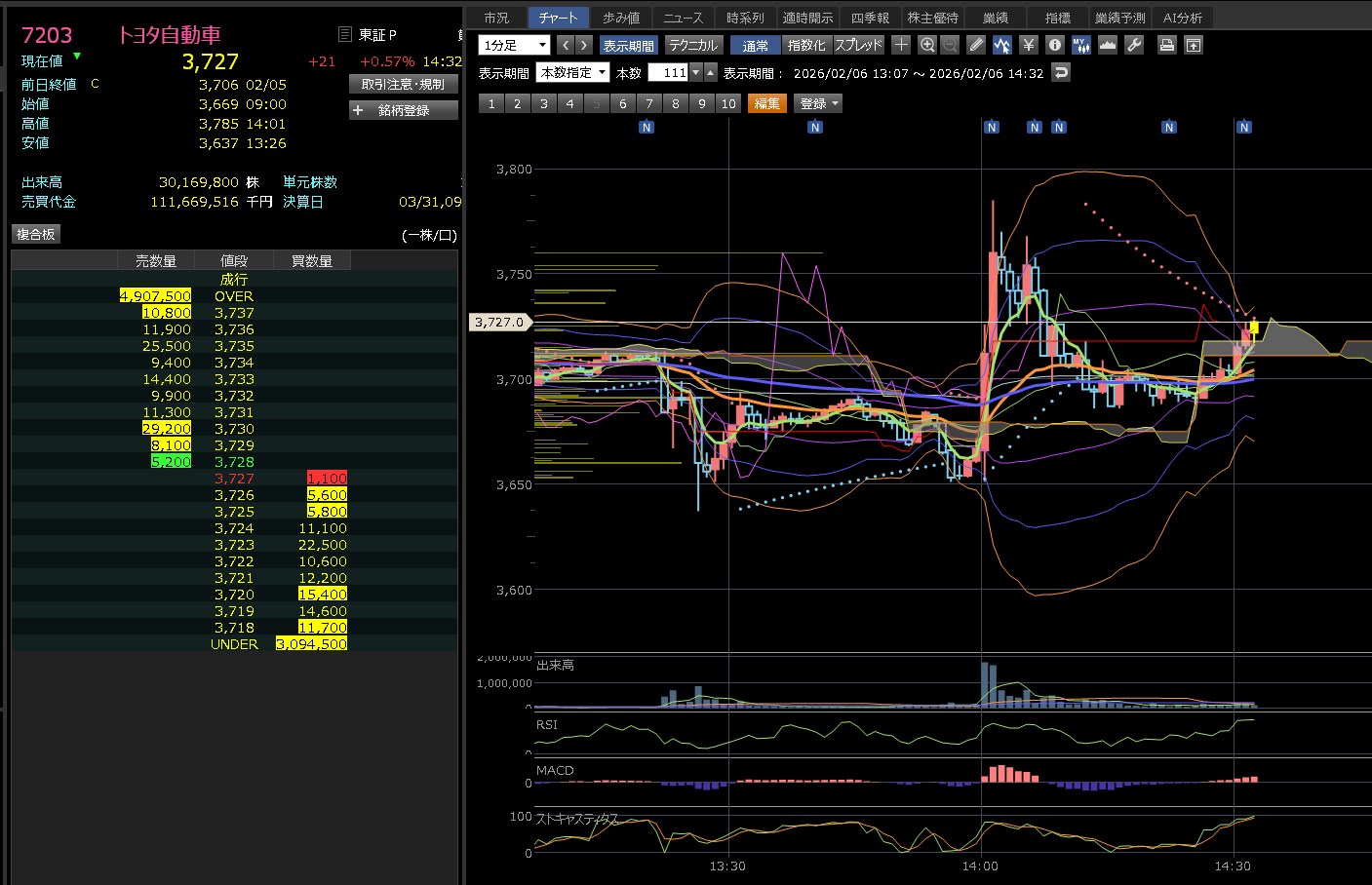
Task: Click the yen currency icon
Action: click(1028, 45)
